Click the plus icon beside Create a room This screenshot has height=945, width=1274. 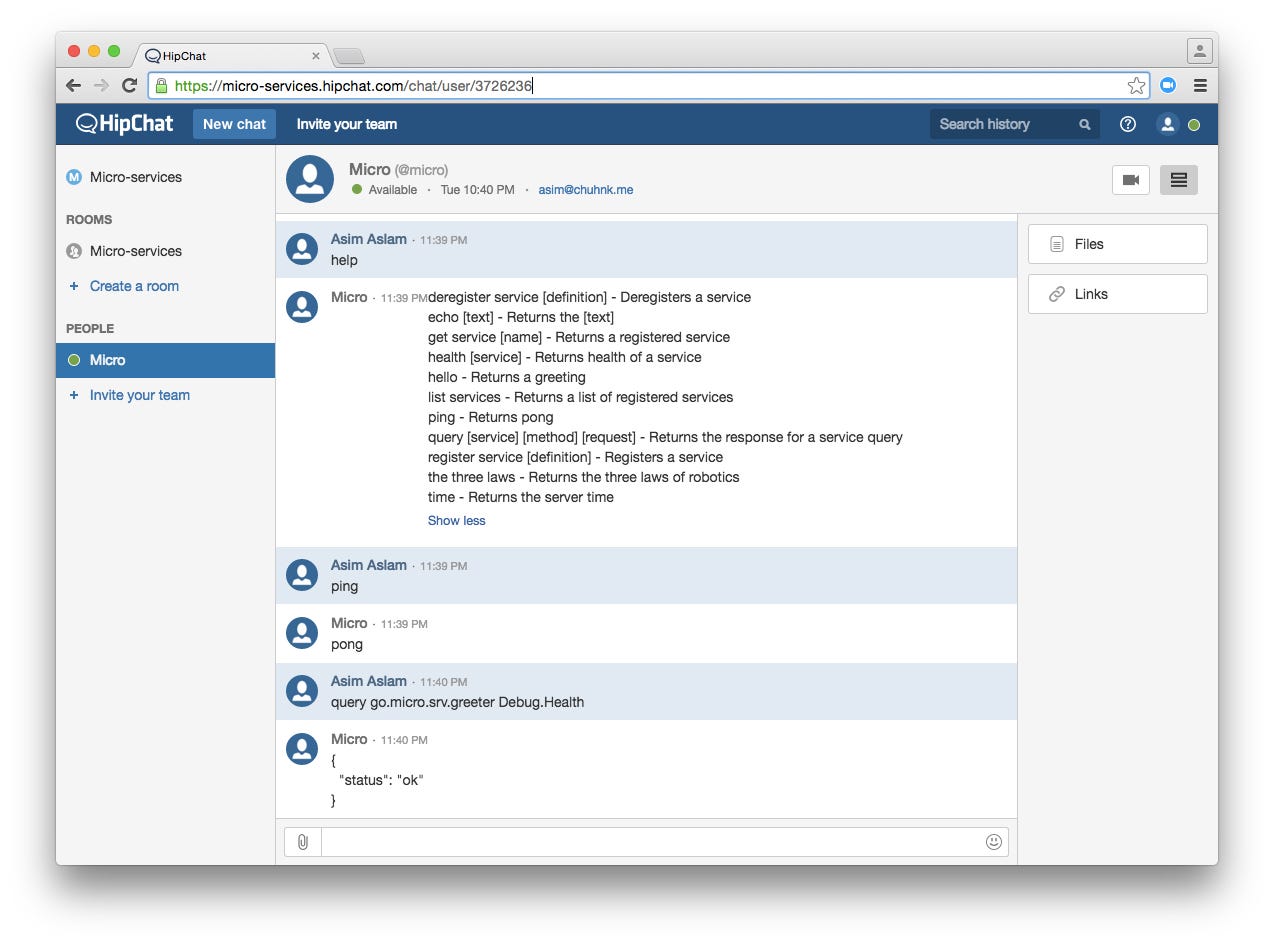[x=74, y=286]
